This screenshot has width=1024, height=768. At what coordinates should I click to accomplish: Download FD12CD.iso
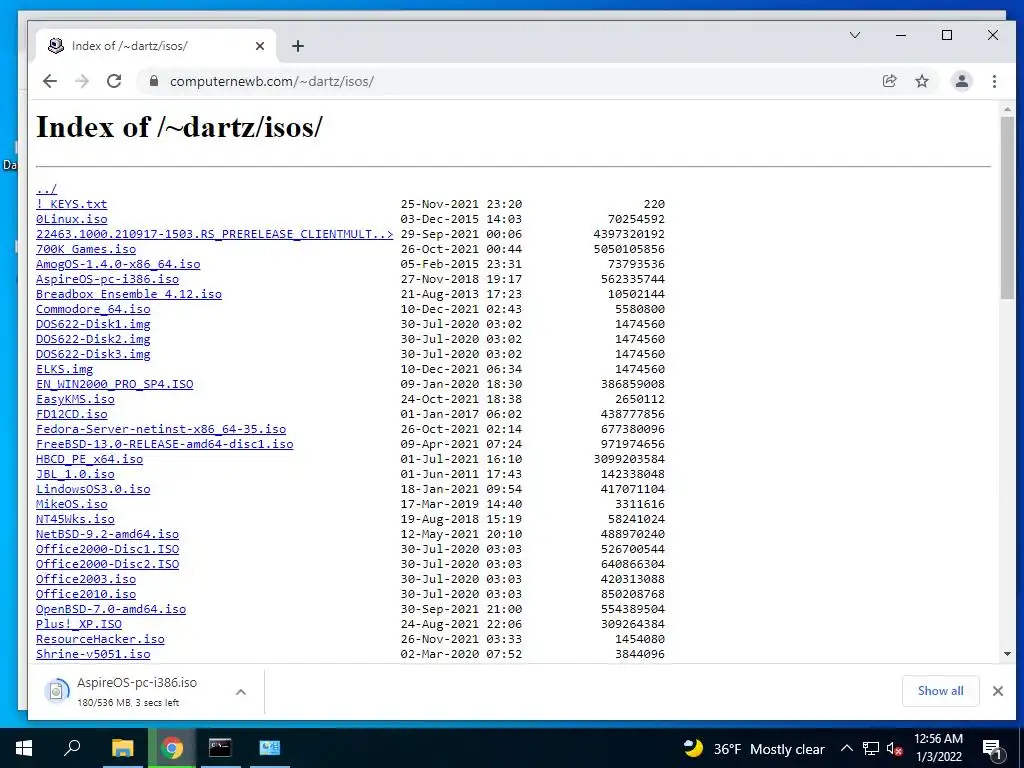[71, 415]
